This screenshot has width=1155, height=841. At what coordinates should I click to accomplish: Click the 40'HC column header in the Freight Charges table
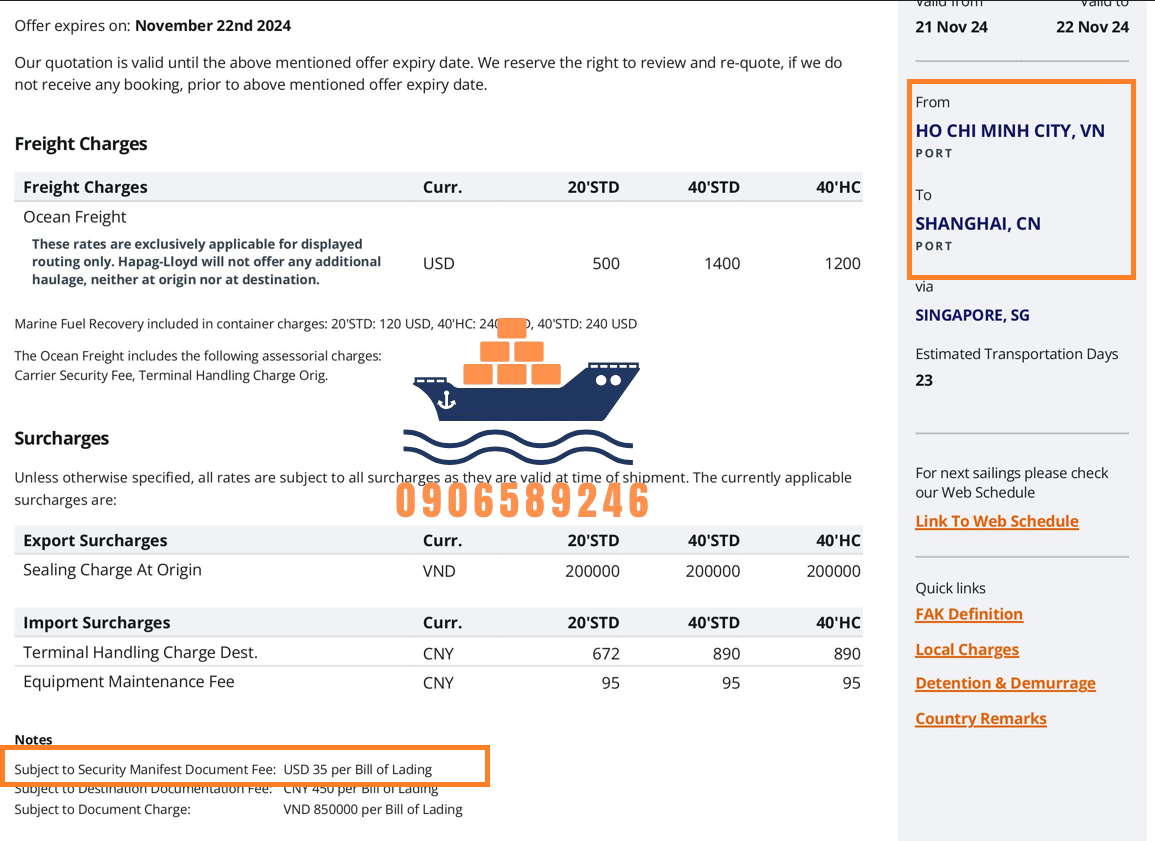tap(838, 187)
